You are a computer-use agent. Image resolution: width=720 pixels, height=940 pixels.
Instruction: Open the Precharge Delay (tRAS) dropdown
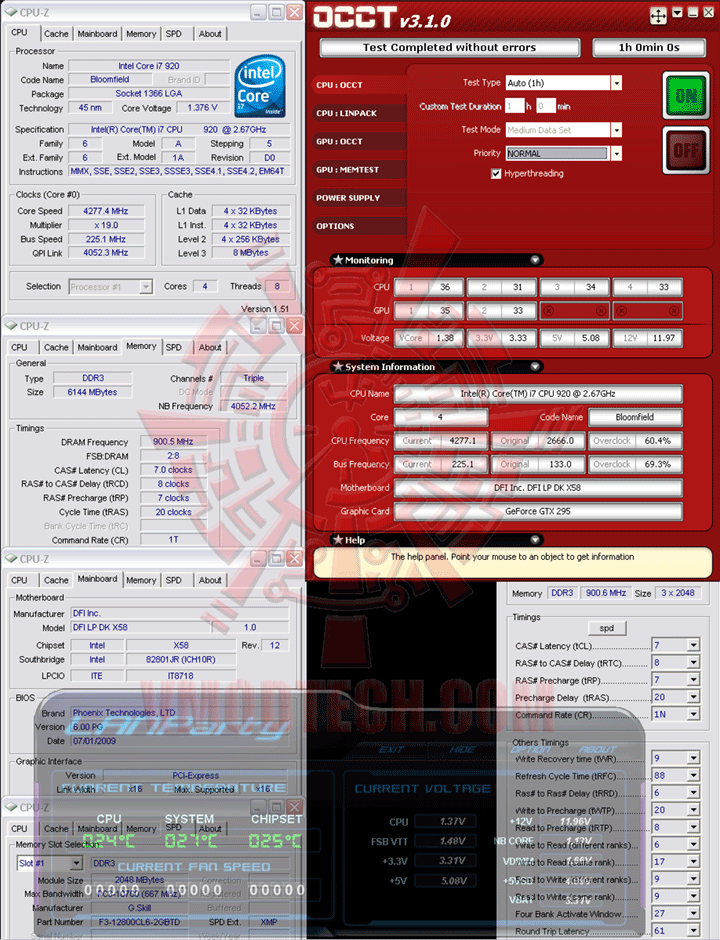pyautogui.click(x=693, y=697)
